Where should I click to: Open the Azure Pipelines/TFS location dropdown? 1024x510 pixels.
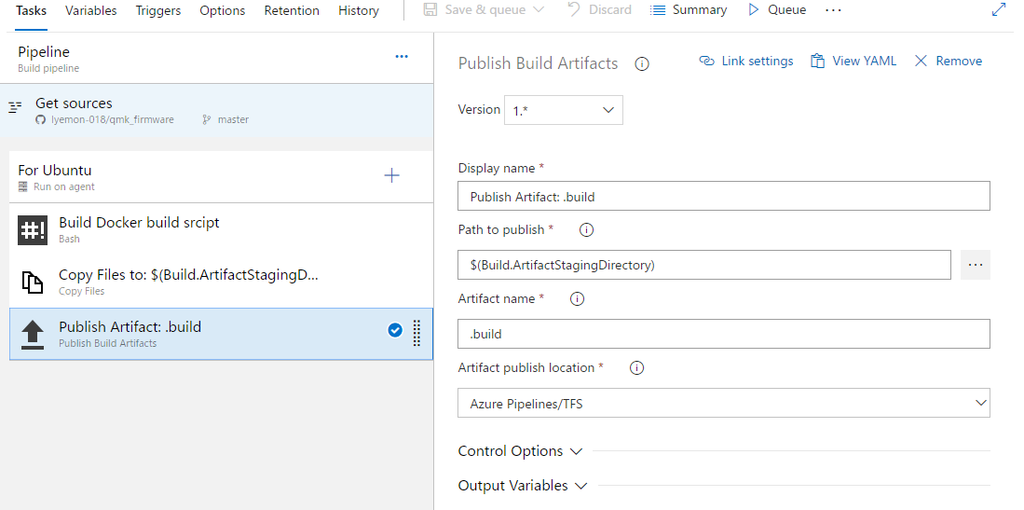(x=724, y=404)
